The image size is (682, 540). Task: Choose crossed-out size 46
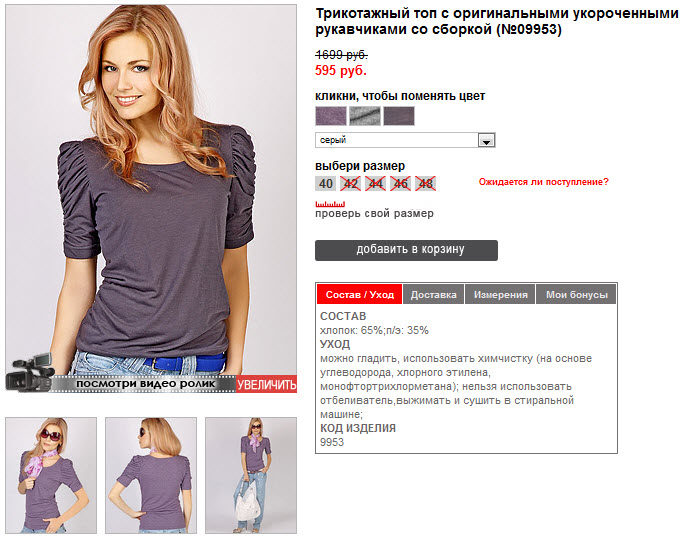[x=400, y=183]
